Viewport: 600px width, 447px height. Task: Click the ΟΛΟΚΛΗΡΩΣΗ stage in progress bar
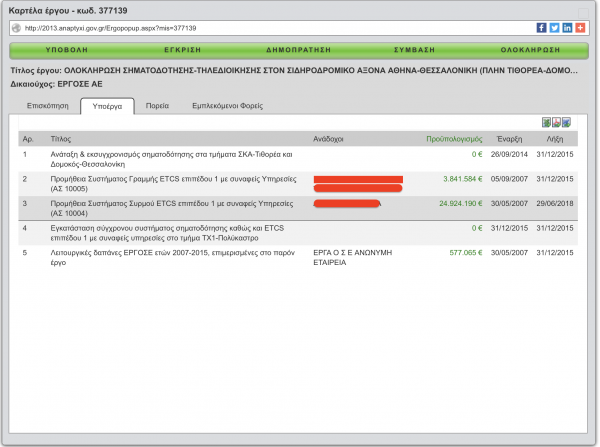pos(528,48)
